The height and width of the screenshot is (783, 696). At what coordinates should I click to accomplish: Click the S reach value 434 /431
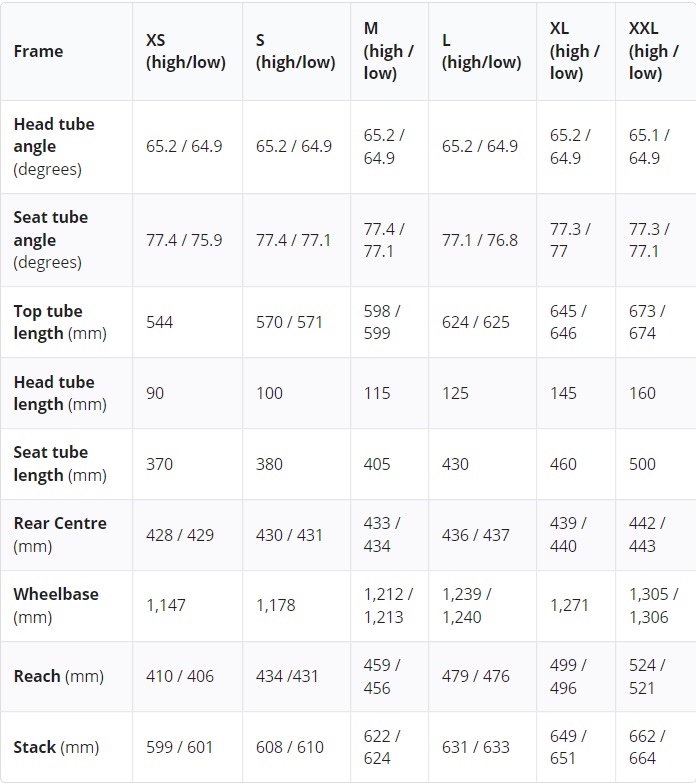click(x=287, y=676)
